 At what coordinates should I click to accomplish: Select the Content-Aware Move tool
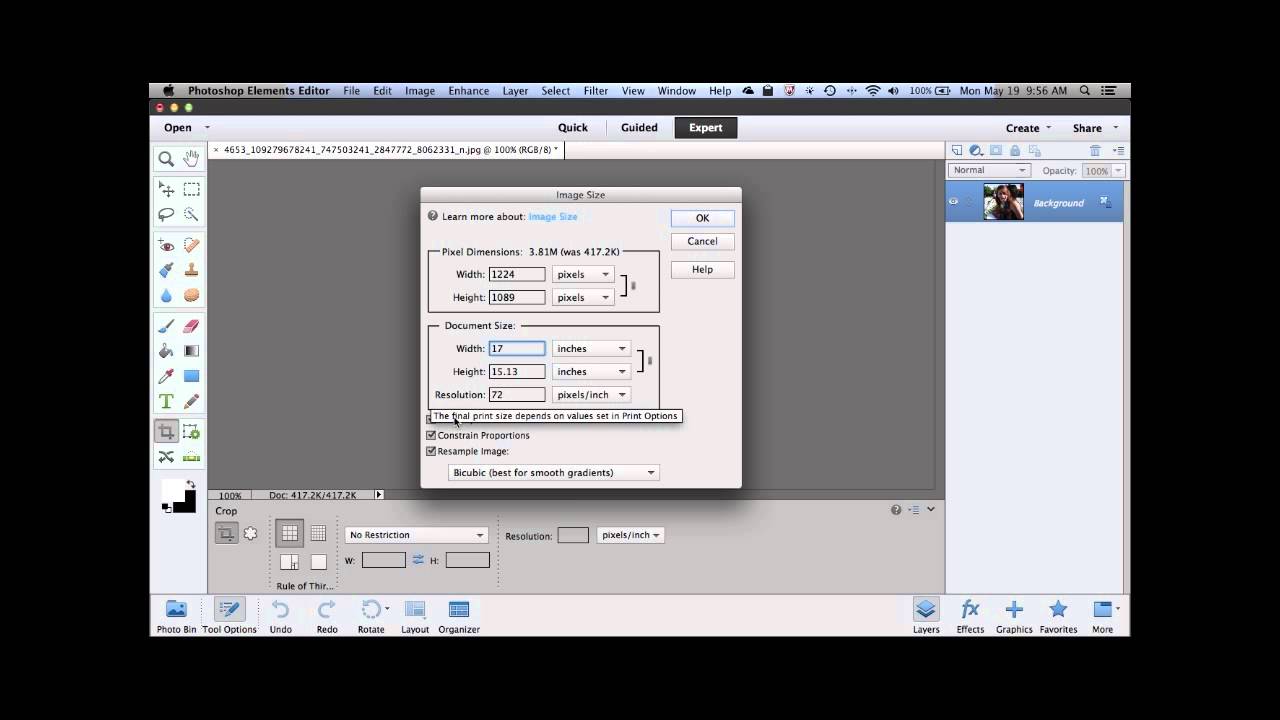(166, 457)
